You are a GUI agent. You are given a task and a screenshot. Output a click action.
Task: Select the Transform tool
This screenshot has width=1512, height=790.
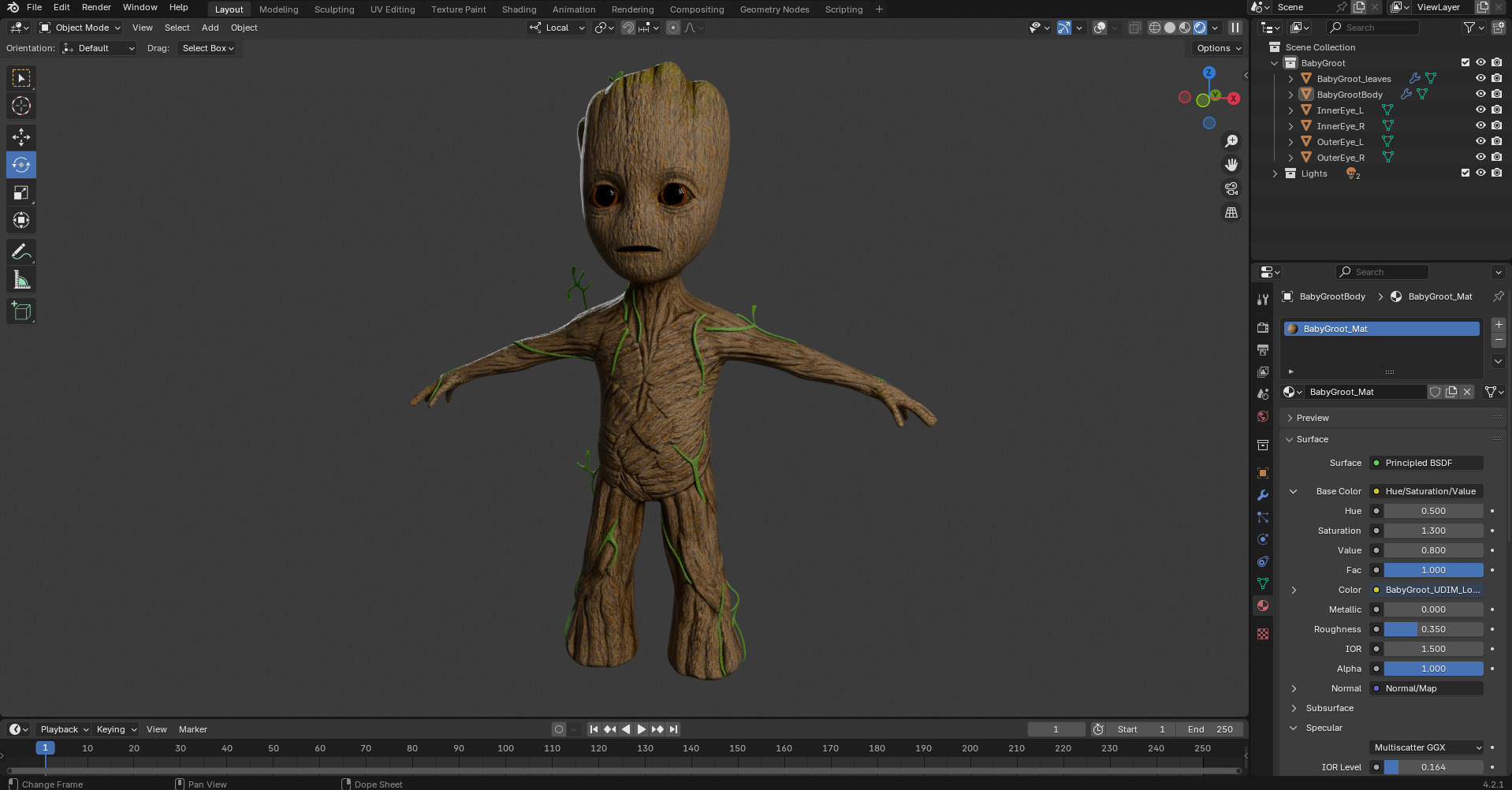21,220
